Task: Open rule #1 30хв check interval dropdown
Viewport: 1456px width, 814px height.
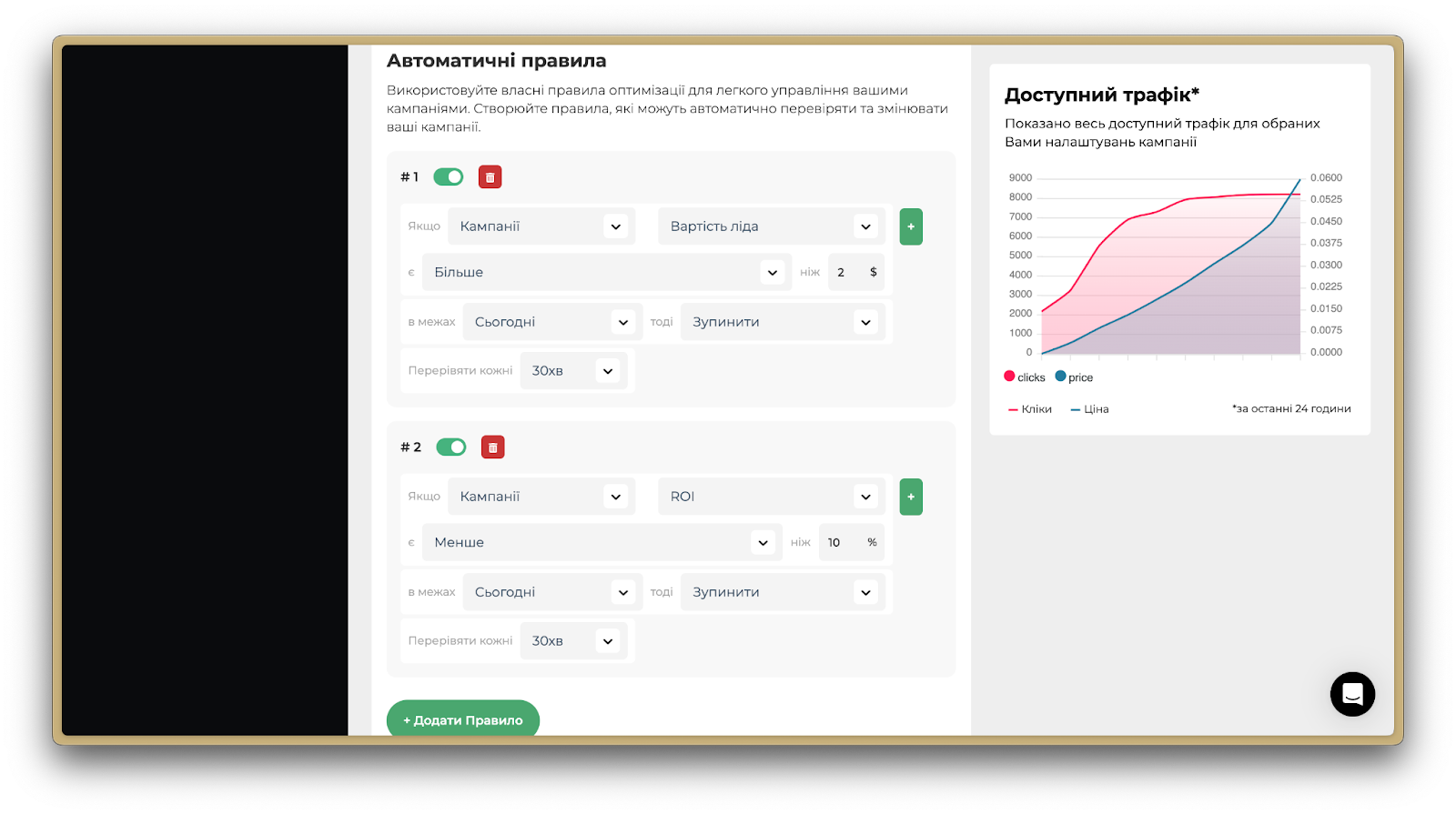Action: point(574,371)
